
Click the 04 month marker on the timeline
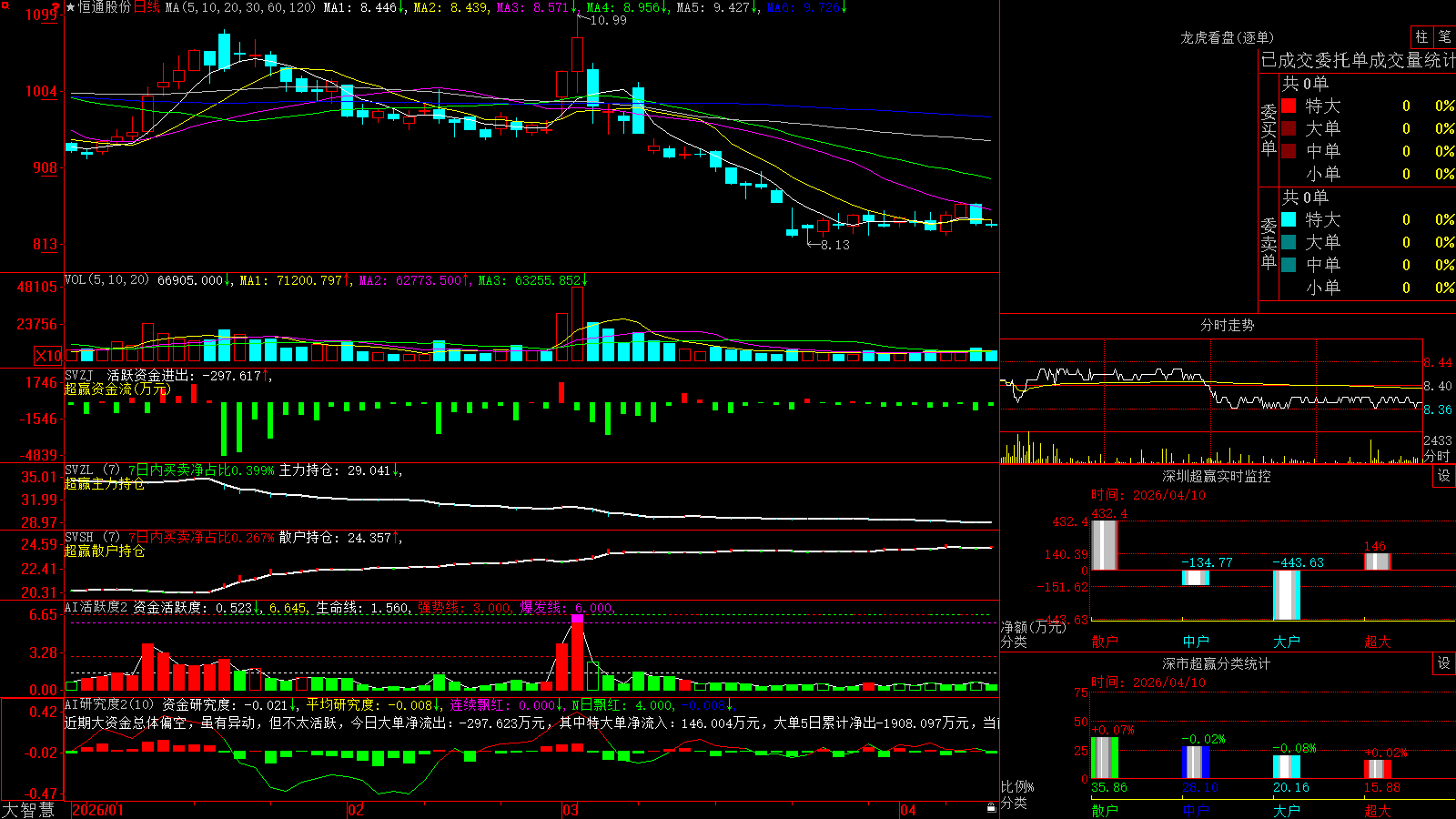point(908,810)
